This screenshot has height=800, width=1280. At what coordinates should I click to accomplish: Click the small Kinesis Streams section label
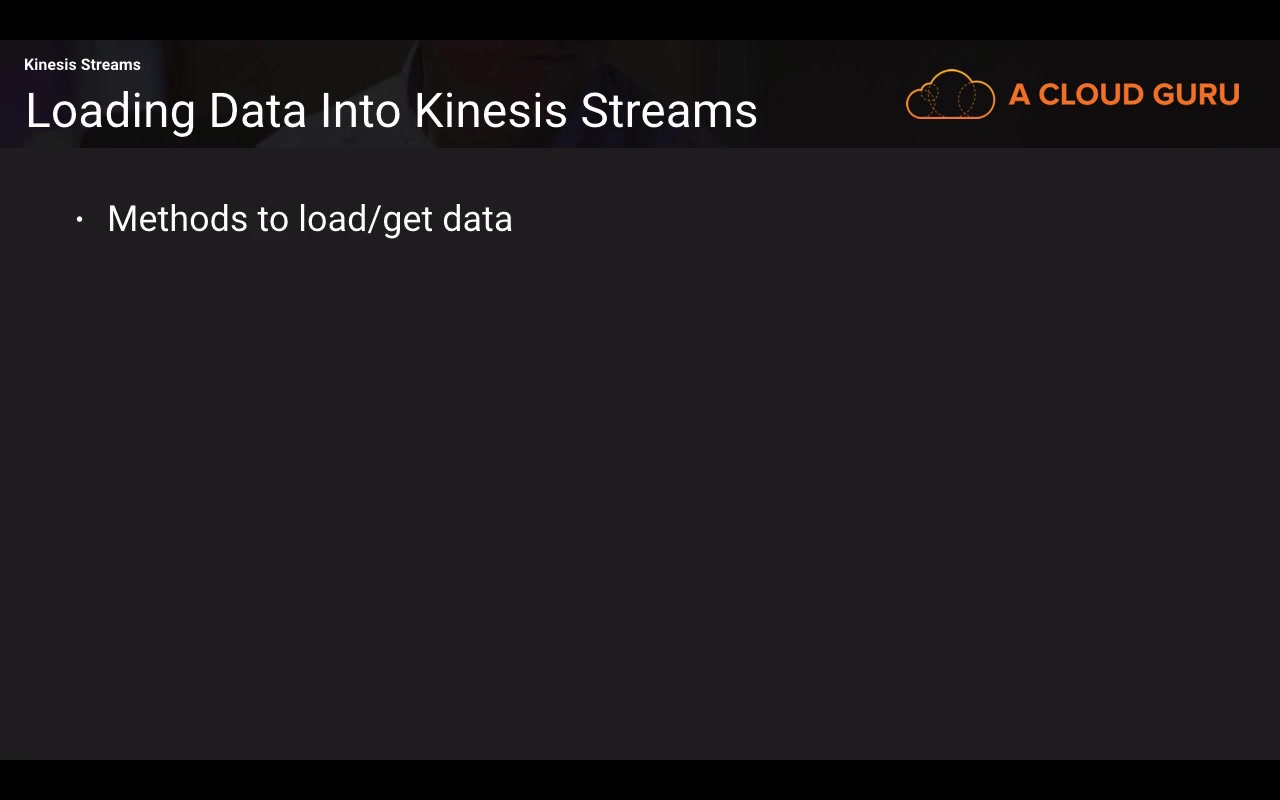pos(82,65)
